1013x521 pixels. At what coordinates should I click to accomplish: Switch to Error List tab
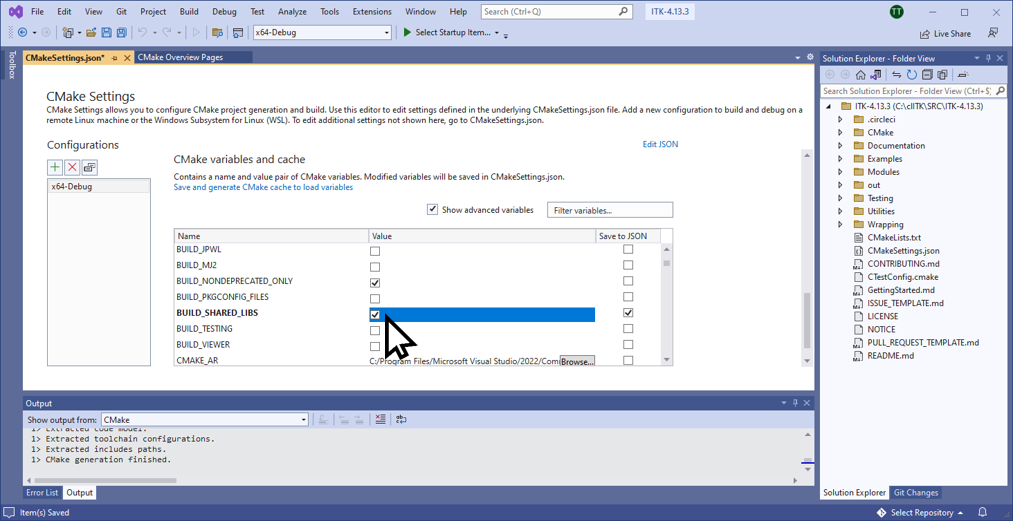click(x=42, y=493)
